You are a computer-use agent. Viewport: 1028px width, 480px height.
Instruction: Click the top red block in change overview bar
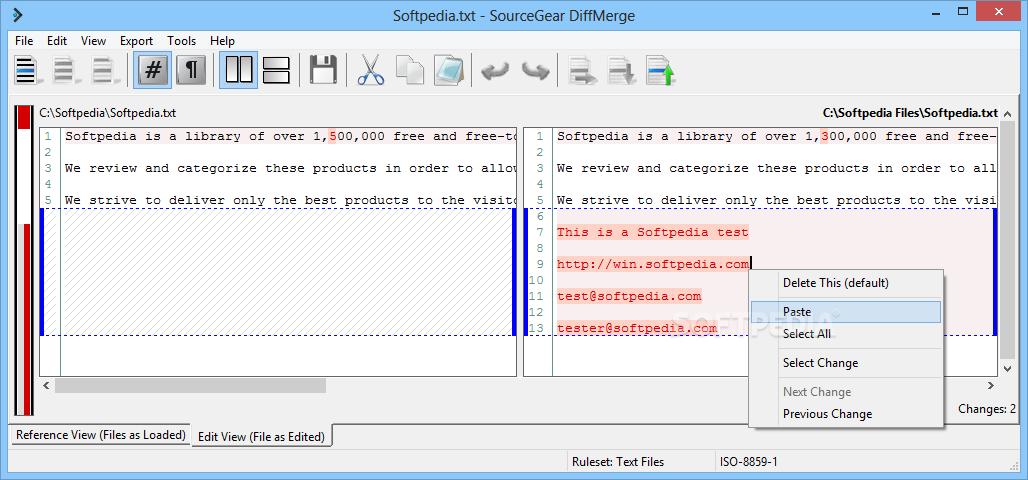tap(24, 117)
